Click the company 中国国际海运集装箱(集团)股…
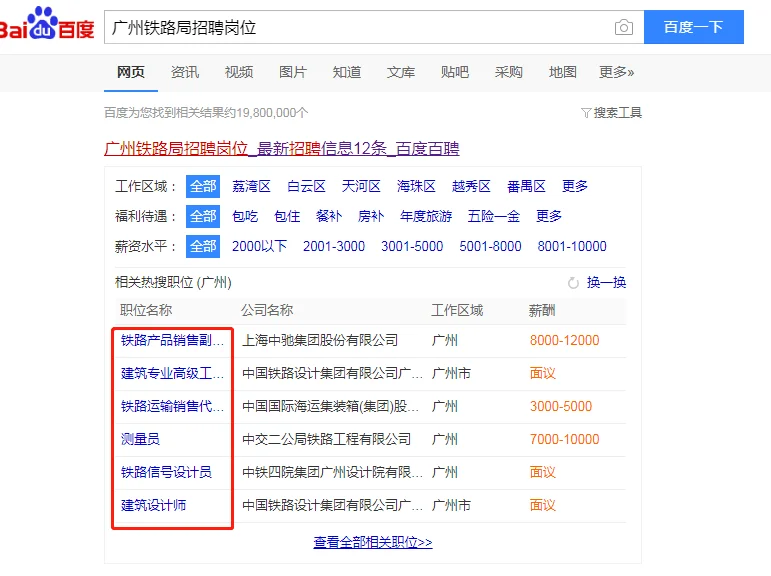771x576 pixels. 331,406
